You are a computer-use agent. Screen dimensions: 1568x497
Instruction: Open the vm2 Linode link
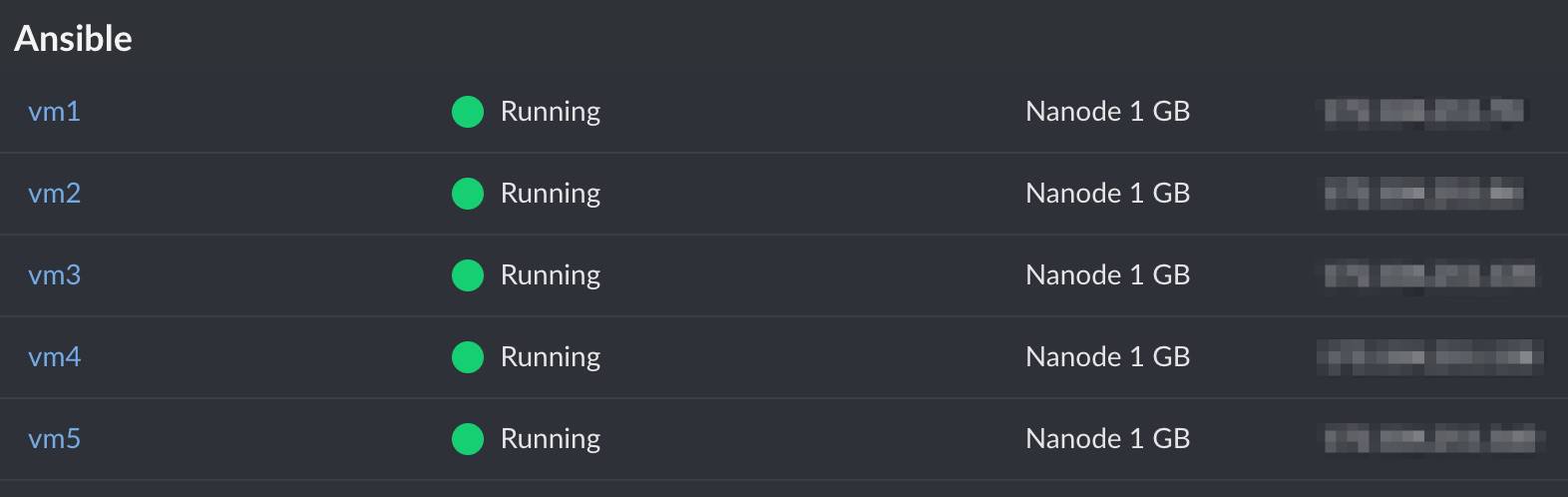54,194
